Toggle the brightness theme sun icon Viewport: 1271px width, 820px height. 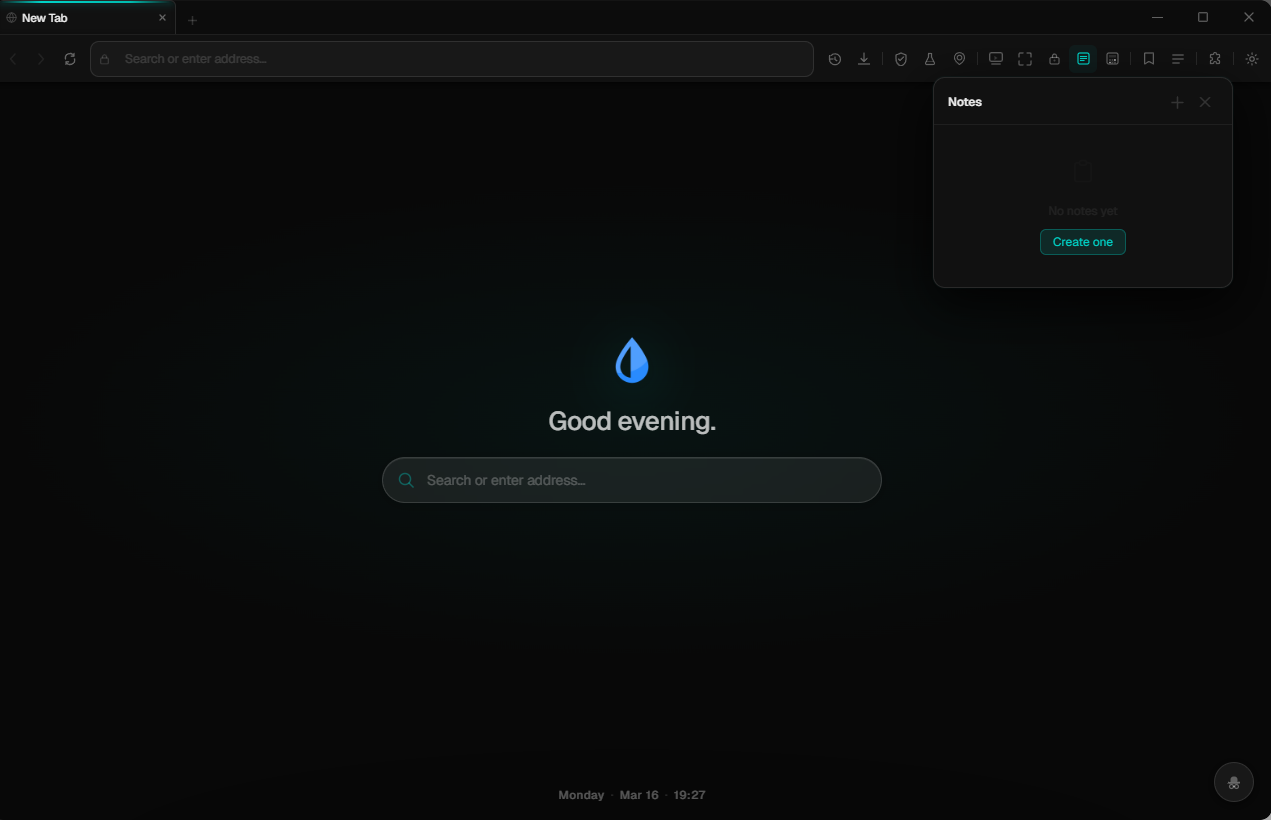(x=1251, y=58)
